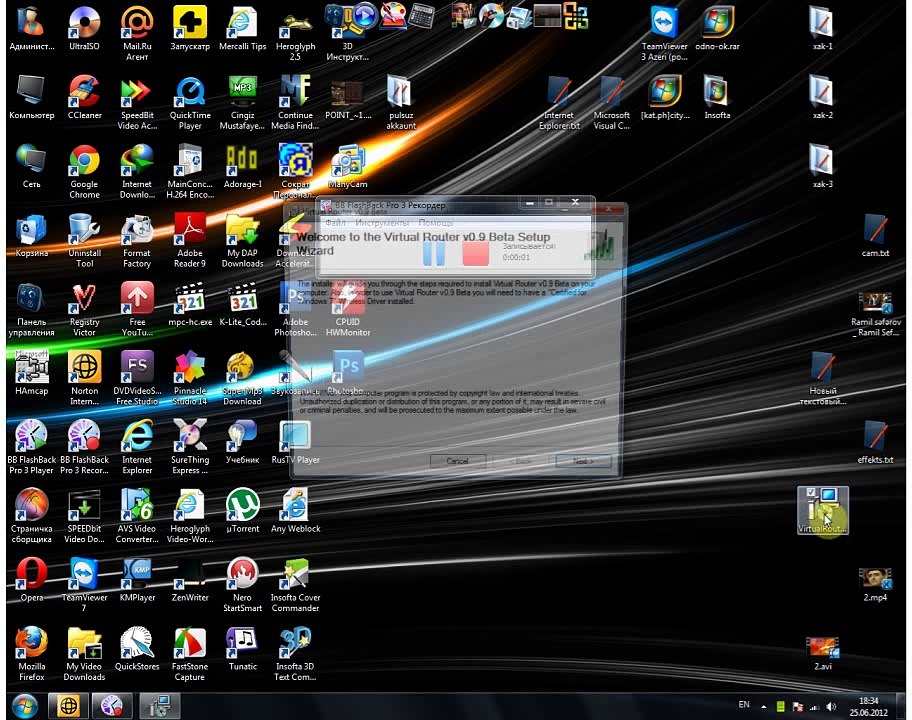Select the AVS Video Converter icon
Image resolution: width=912 pixels, height=720 pixels.
pyautogui.click(x=137, y=515)
